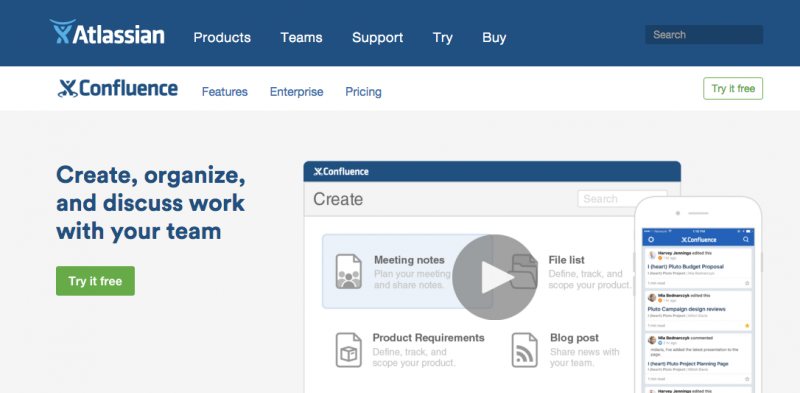
Task: Unstar the Pluto Campaign design reviews entry
Action: click(747, 325)
